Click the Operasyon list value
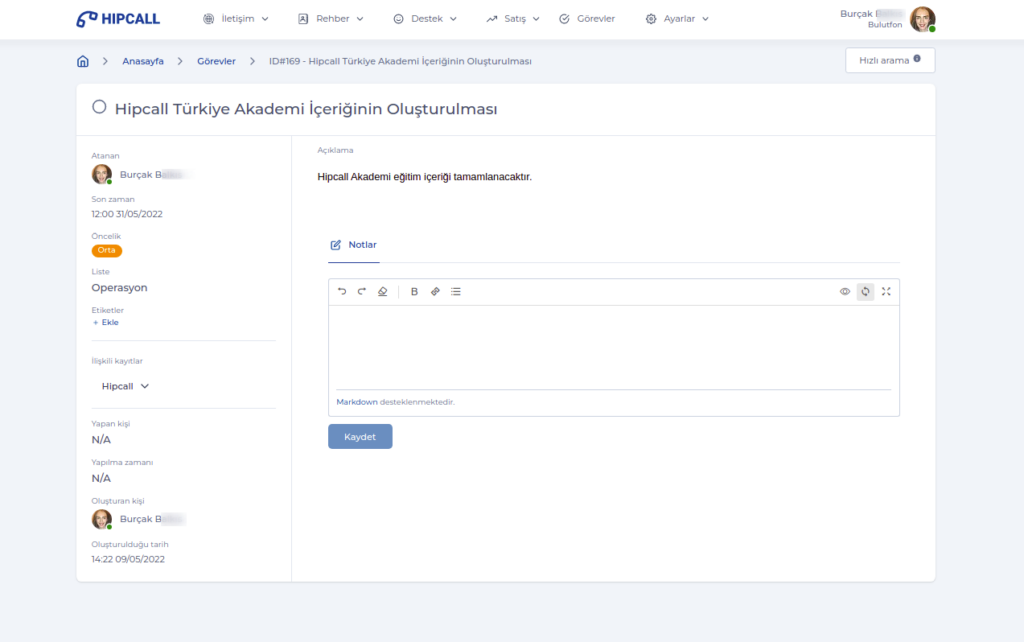 pyautogui.click(x=120, y=287)
